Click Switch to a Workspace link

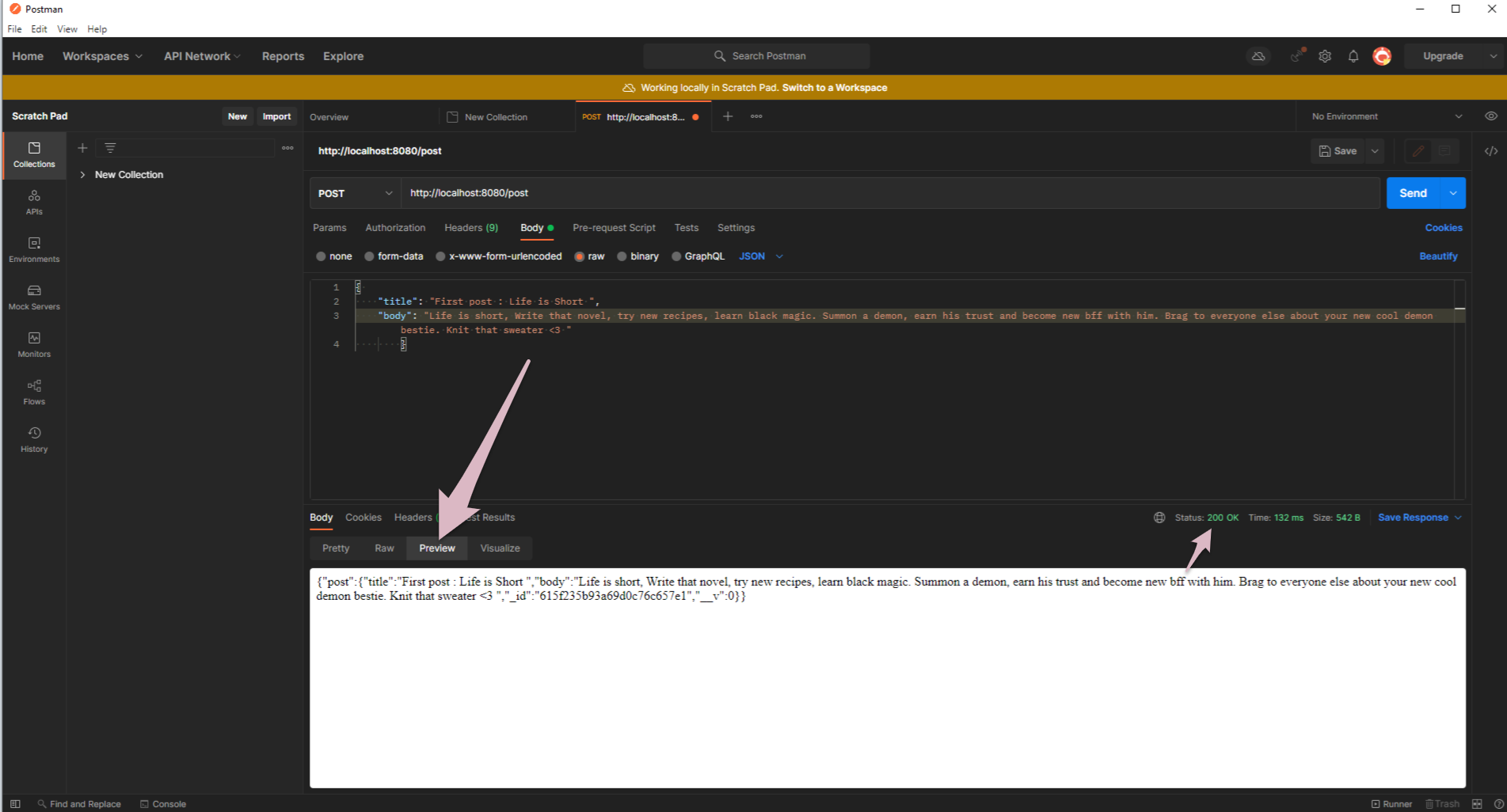[x=835, y=88]
